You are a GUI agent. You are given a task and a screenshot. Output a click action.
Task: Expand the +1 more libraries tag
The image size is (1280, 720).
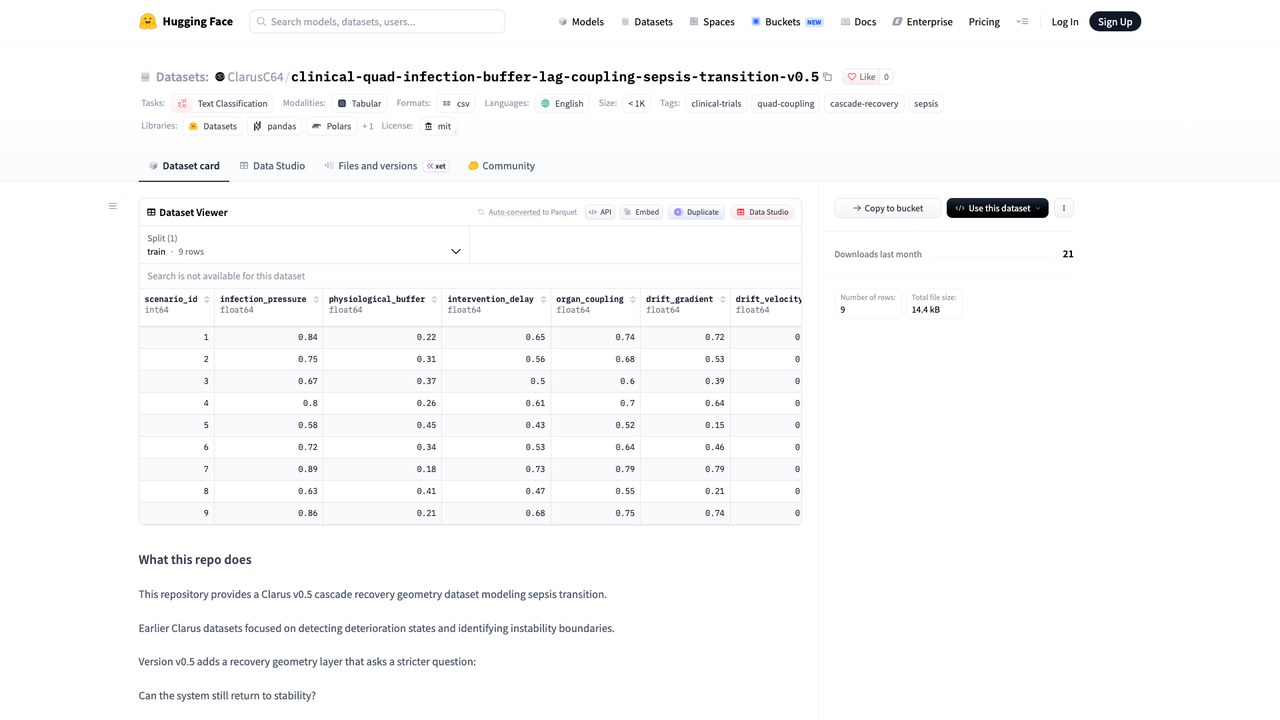click(x=368, y=127)
